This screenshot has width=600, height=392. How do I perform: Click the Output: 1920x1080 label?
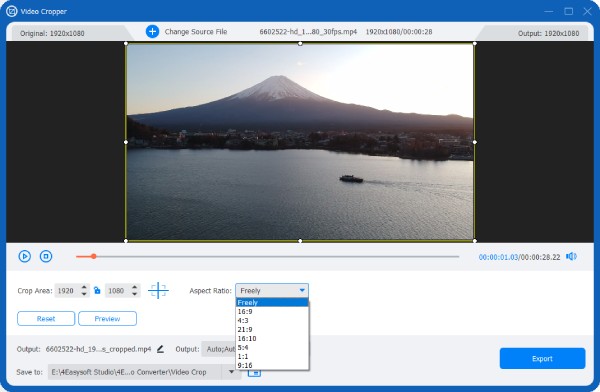point(548,33)
